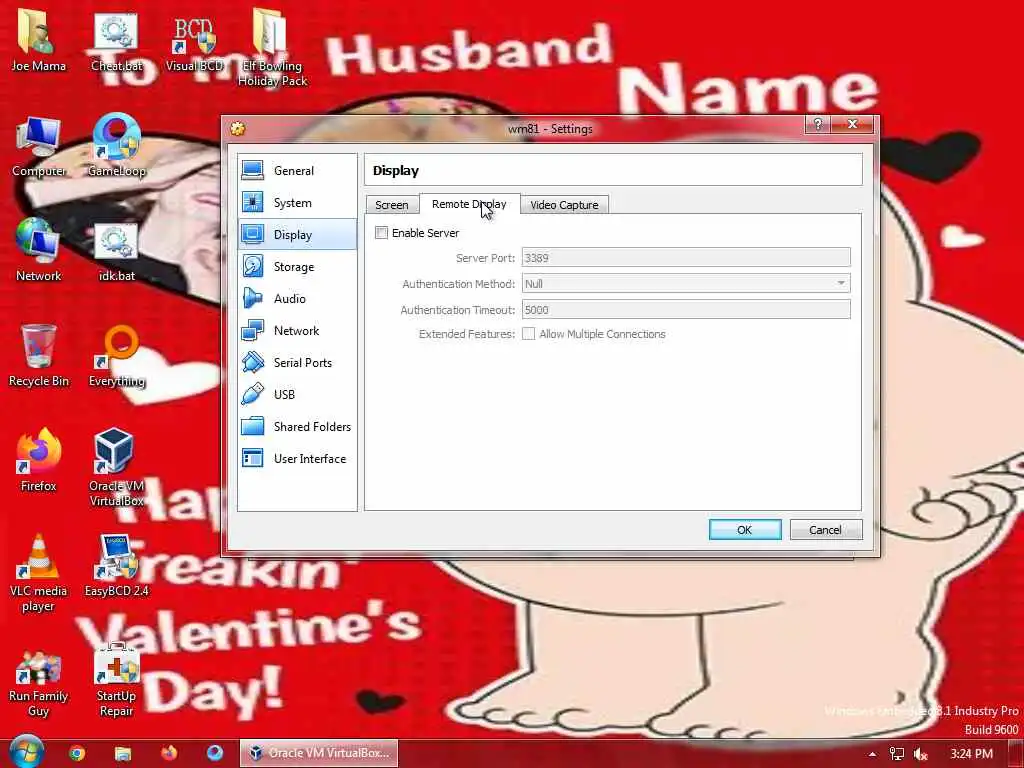Select the idk.bat desktop file
This screenshot has width=1024, height=768.
[116, 251]
